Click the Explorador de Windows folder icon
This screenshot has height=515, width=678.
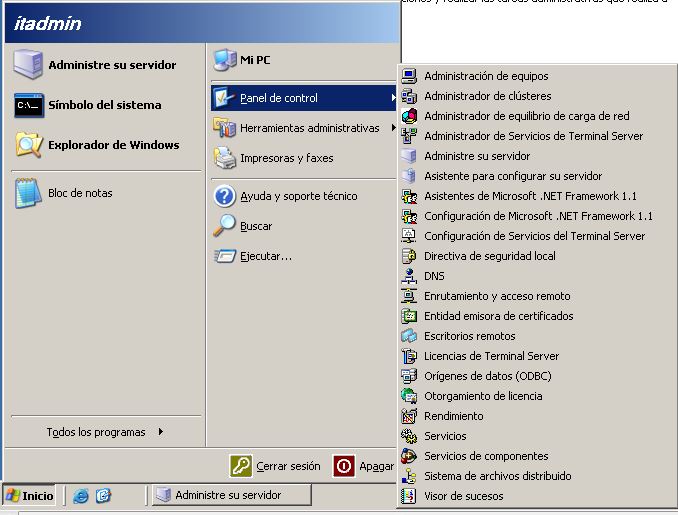pyautogui.click(x=29, y=145)
